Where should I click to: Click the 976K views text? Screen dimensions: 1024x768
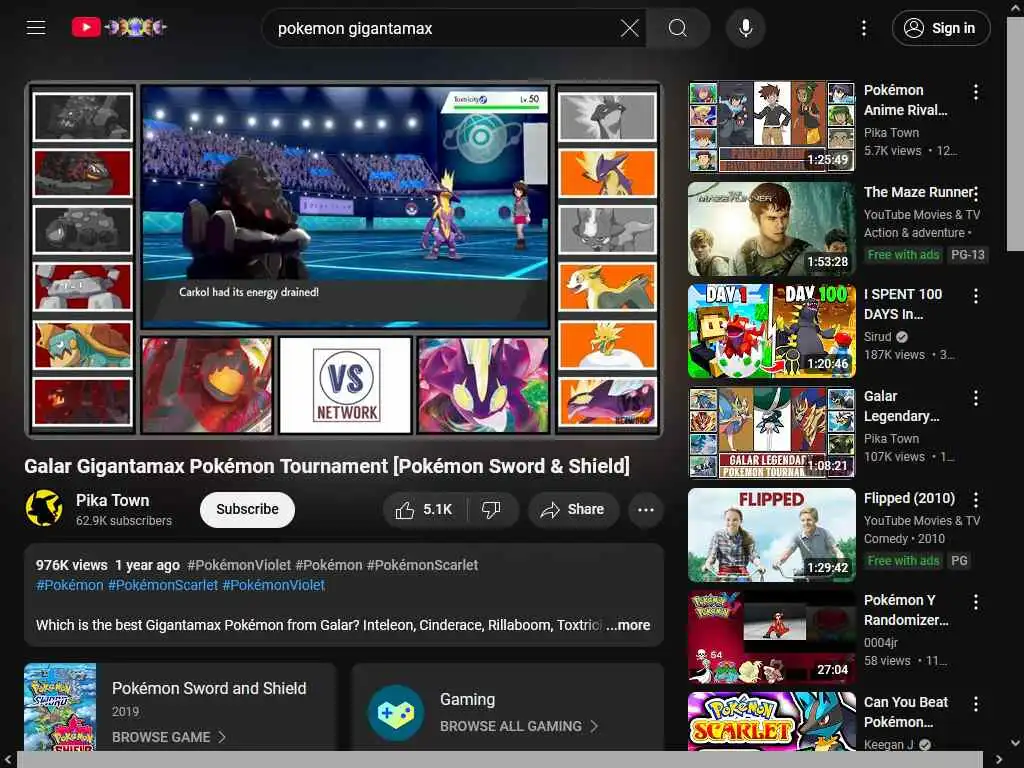tap(71, 565)
